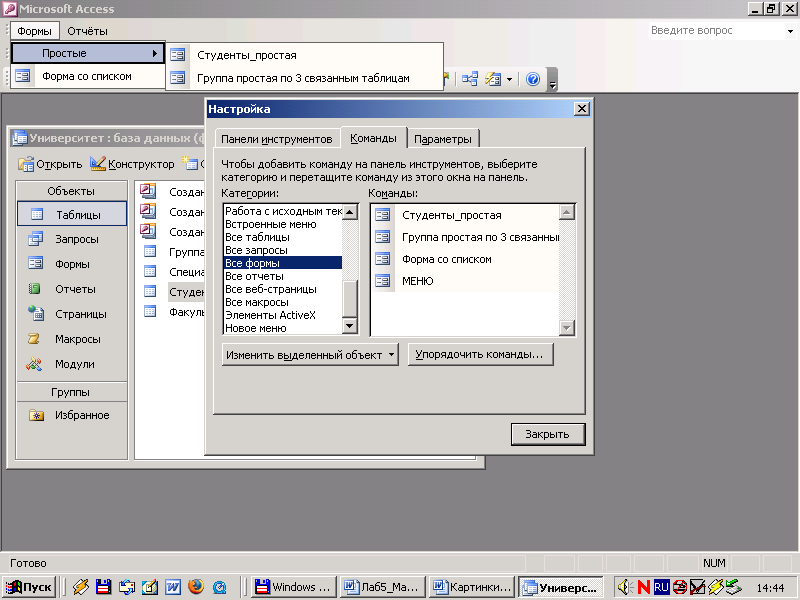The height and width of the screenshot is (600, 800).
Task: Click volume speaker icon in system tray
Action: coord(625,587)
